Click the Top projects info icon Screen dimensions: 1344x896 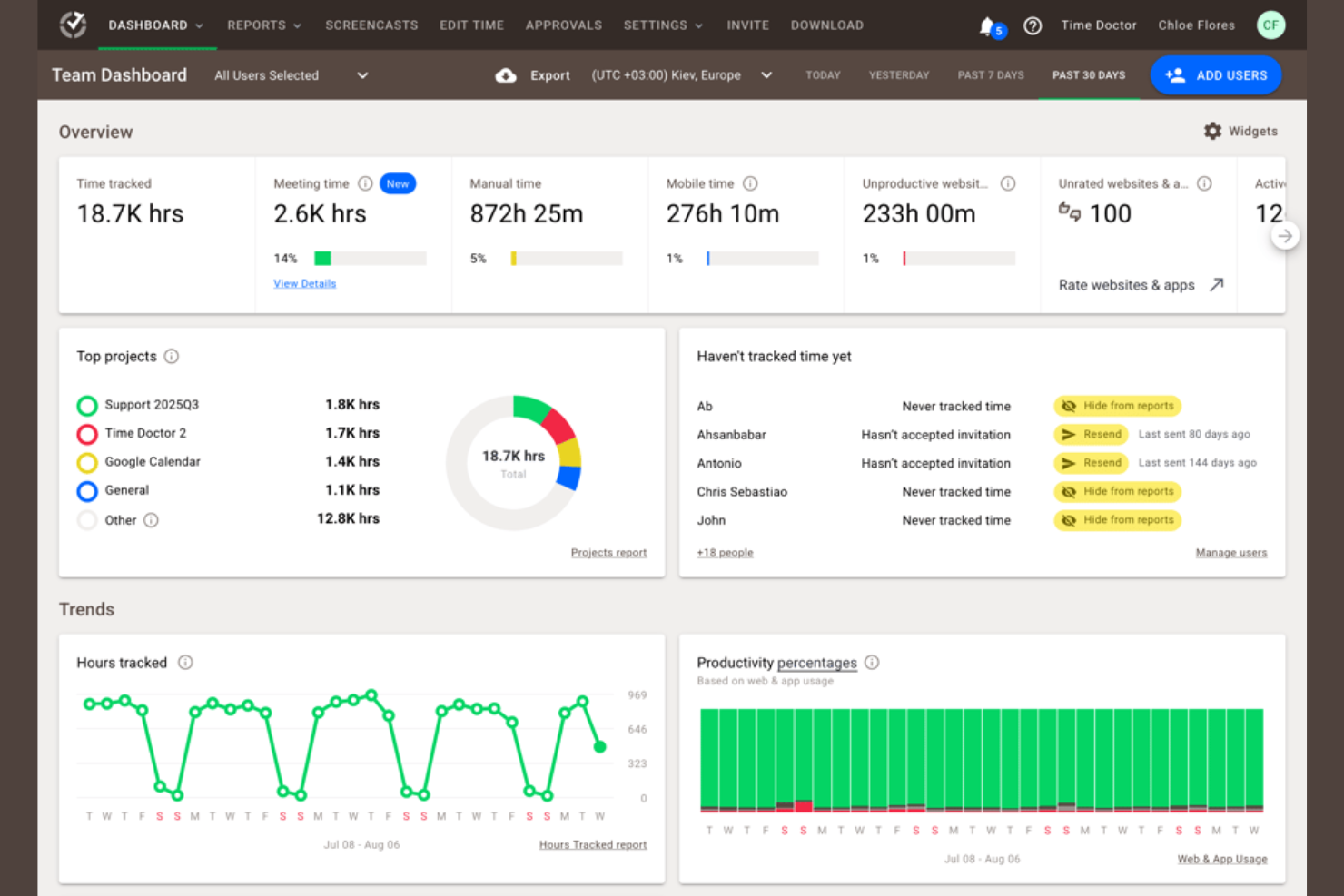coord(171,357)
